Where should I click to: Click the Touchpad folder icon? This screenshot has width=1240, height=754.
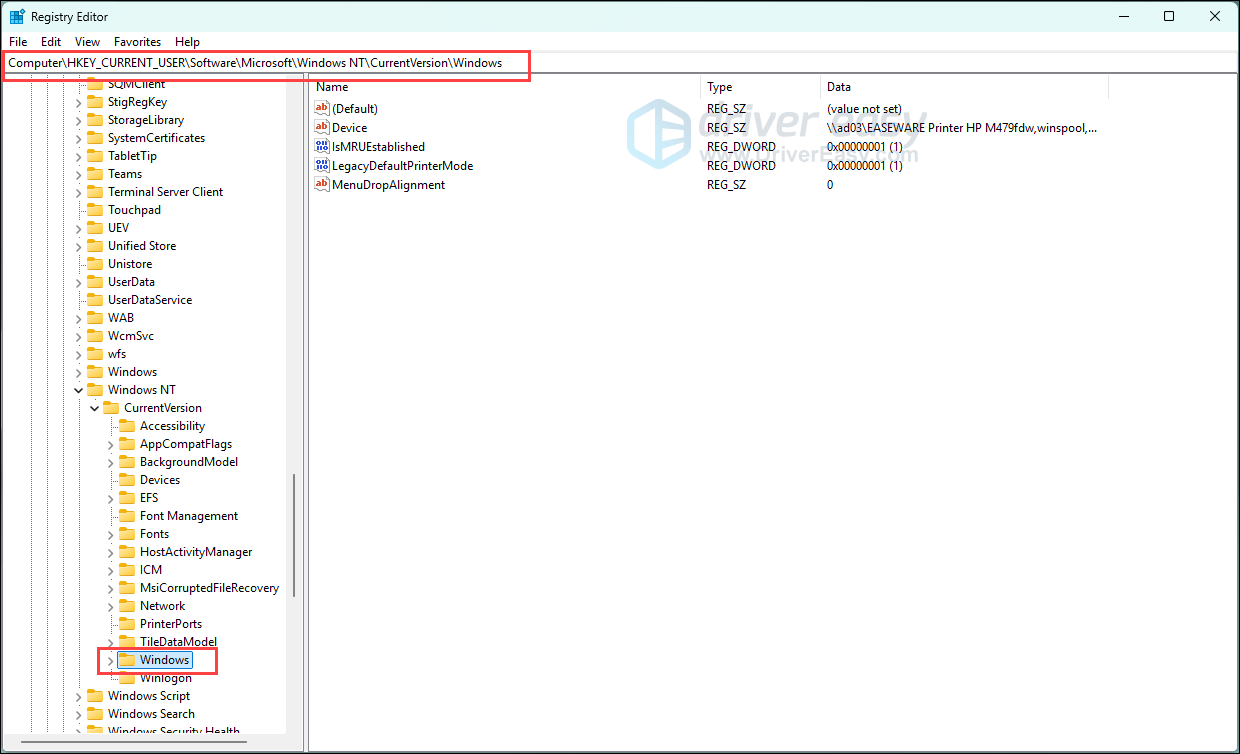95,210
